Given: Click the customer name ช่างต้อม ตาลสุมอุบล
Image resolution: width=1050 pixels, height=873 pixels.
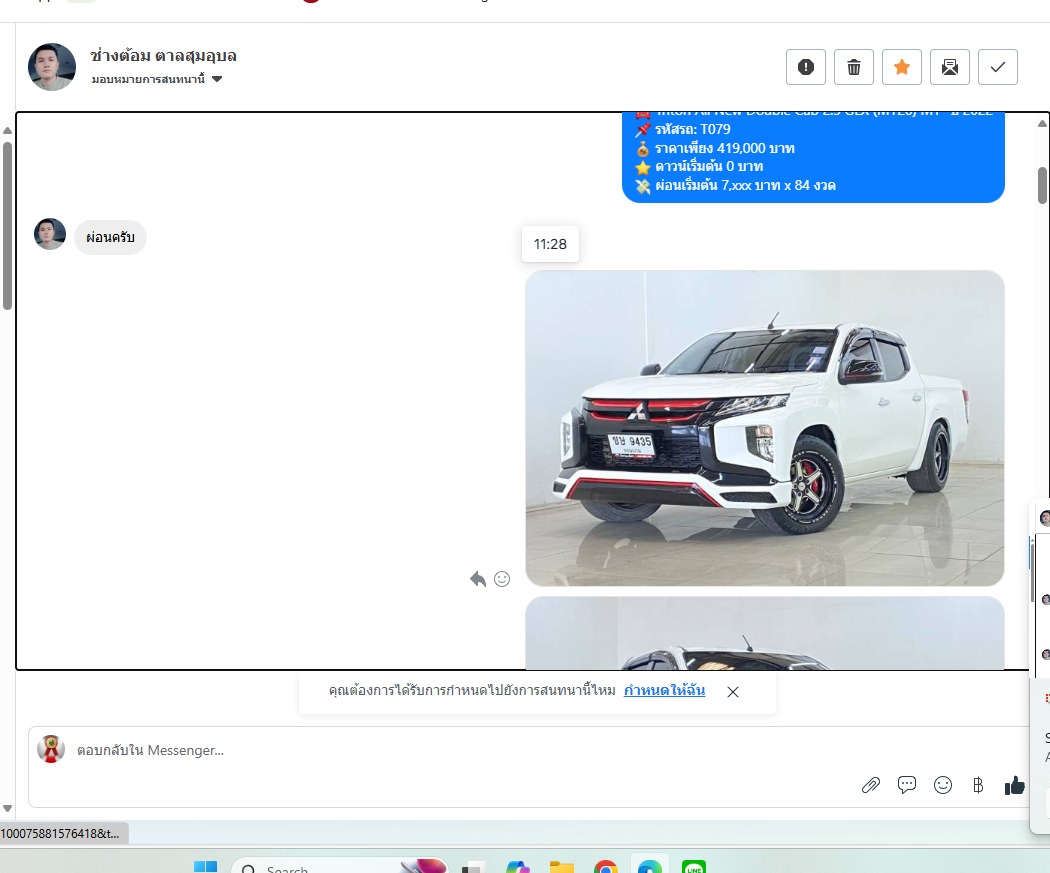Looking at the screenshot, I should [x=163, y=56].
